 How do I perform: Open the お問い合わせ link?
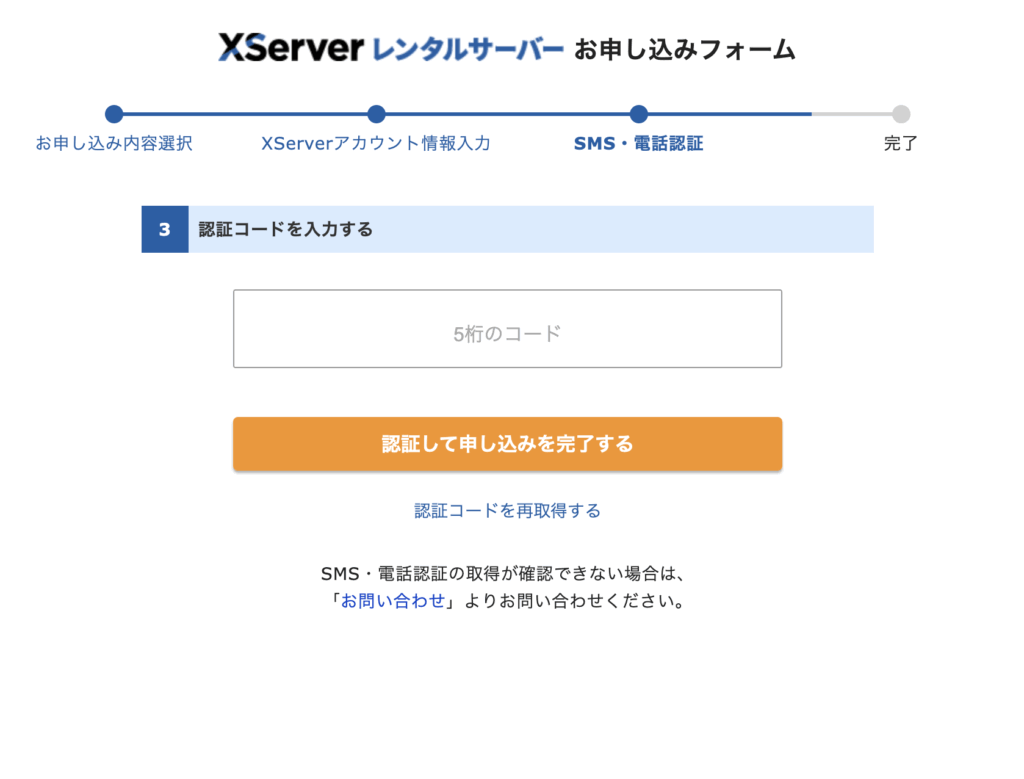pos(392,601)
